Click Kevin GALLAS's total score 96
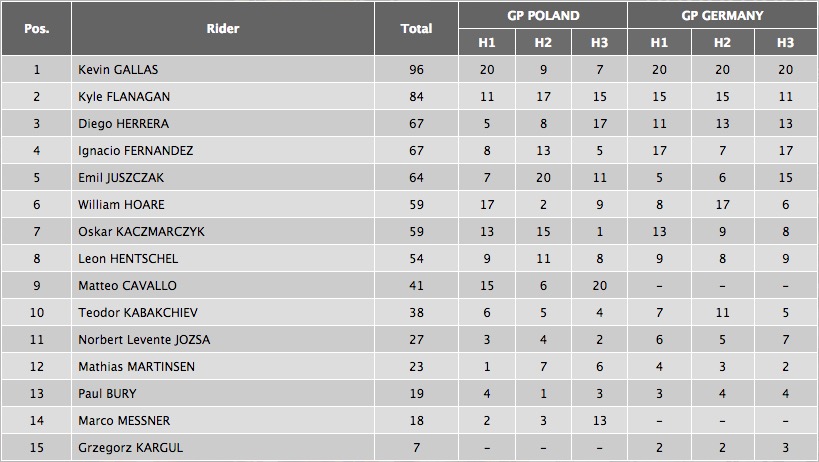Image resolution: width=819 pixels, height=462 pixels. (x=416, y=70)
